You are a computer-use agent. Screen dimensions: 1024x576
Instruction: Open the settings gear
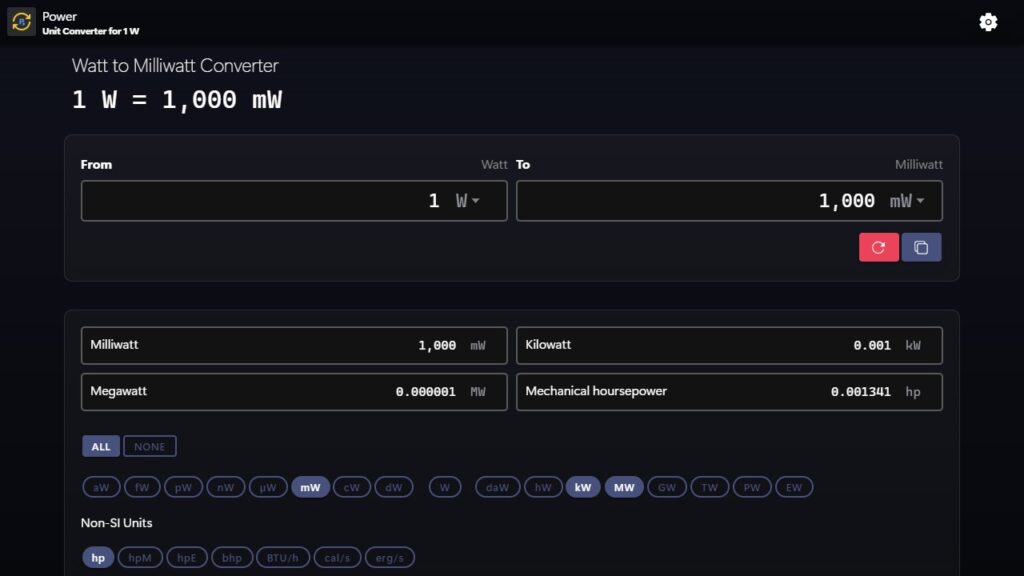(x=988, y=21)
